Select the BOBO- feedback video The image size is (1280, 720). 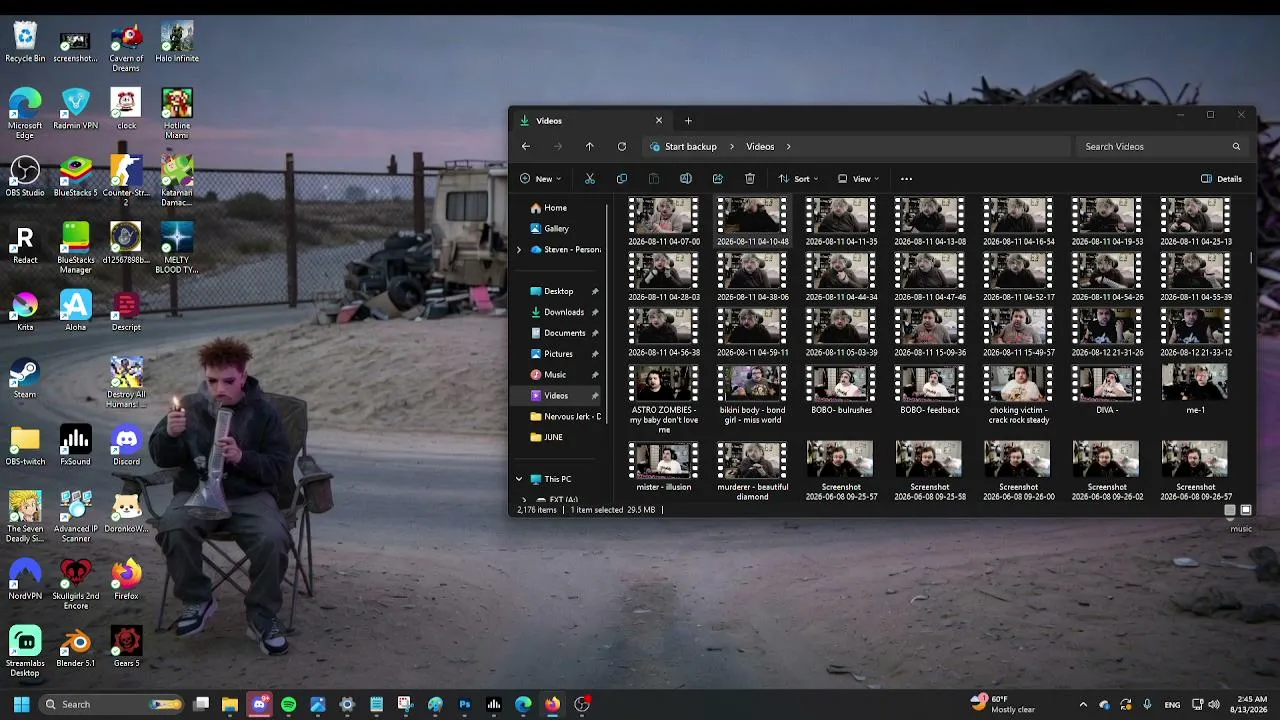[929, 390]
